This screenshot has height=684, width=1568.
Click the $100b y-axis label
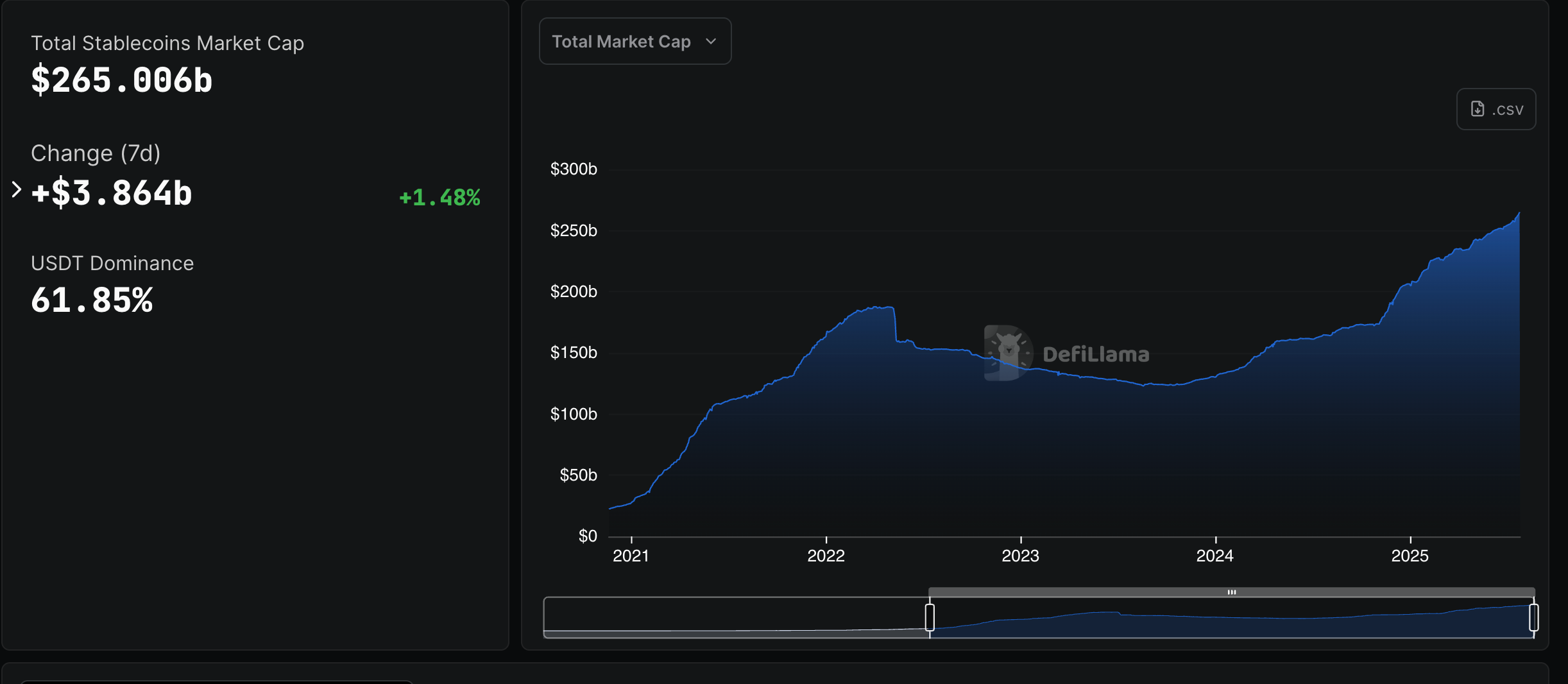[574, 414]
